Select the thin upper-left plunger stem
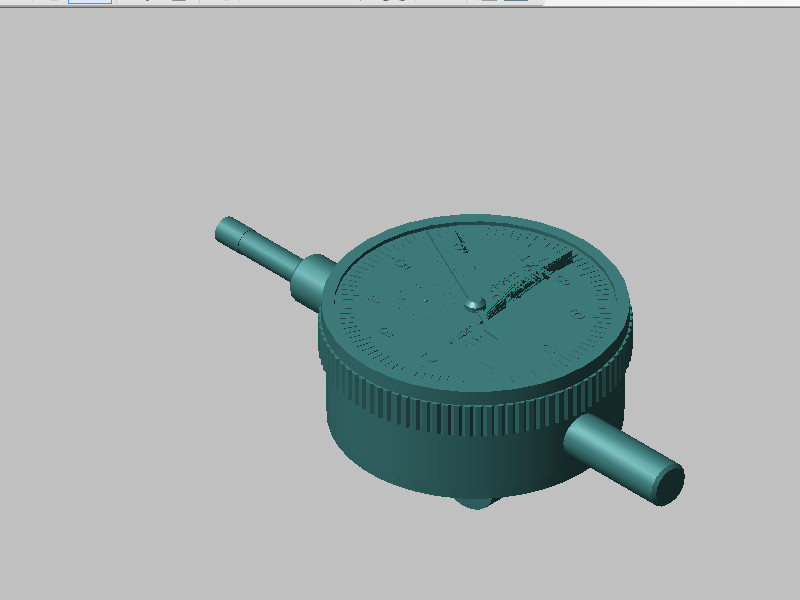 pos(258,247)
